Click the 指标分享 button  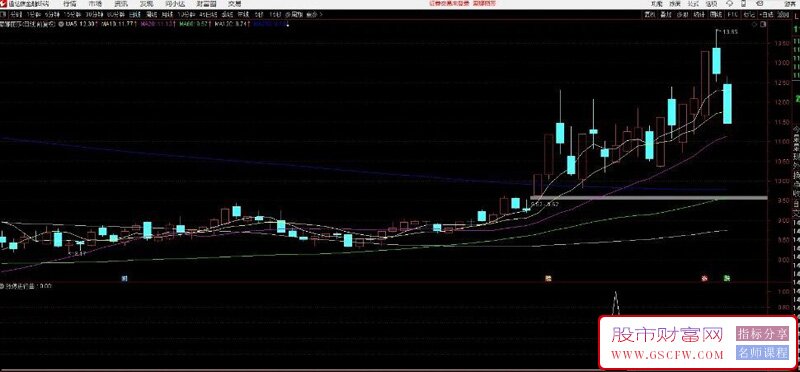coord(762,334)
